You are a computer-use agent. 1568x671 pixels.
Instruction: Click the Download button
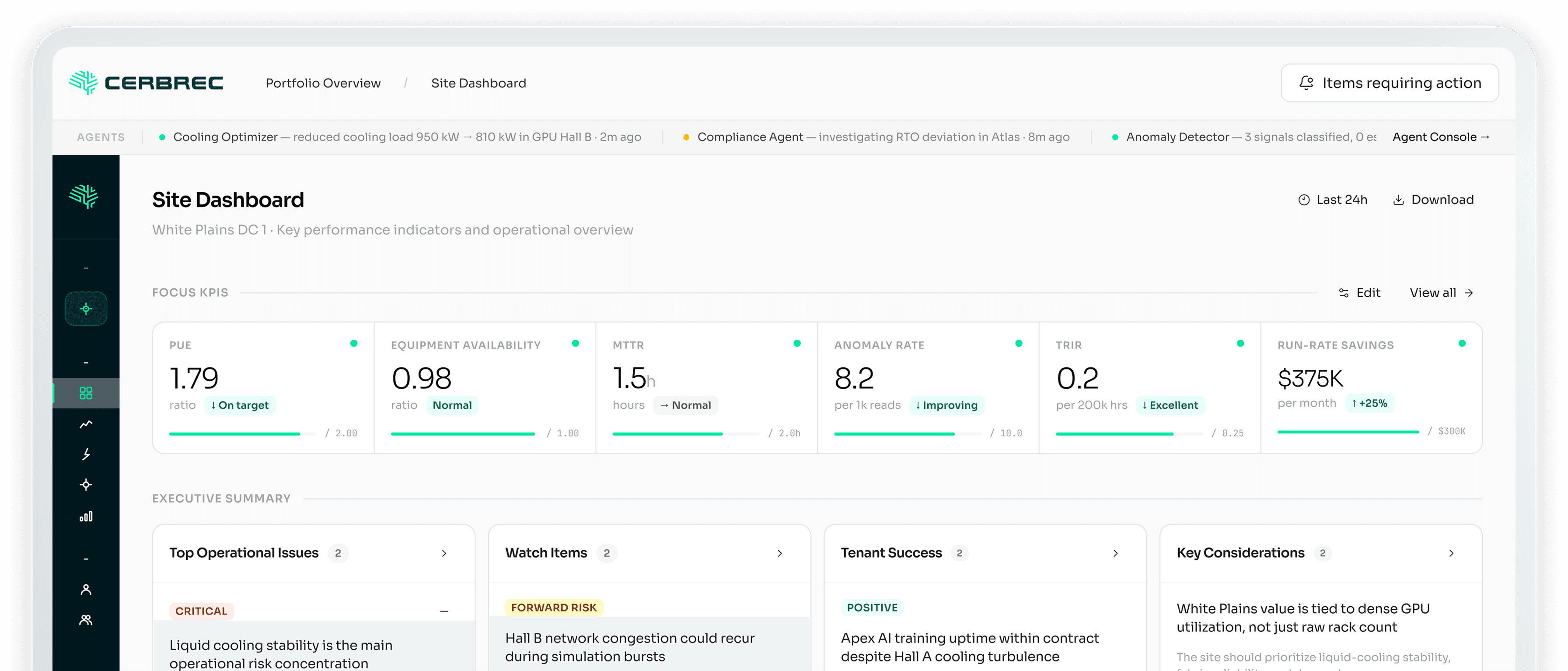tap(1433, 200)
